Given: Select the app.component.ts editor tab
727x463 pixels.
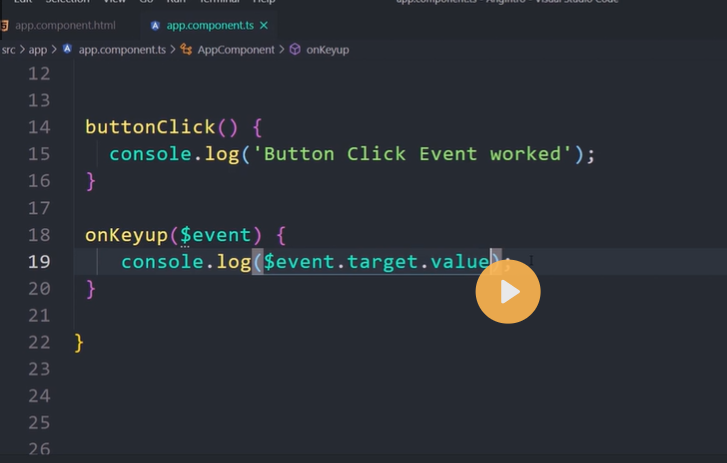Looking at the screenshot, I should pyautogui.click(x=209, y=25).
